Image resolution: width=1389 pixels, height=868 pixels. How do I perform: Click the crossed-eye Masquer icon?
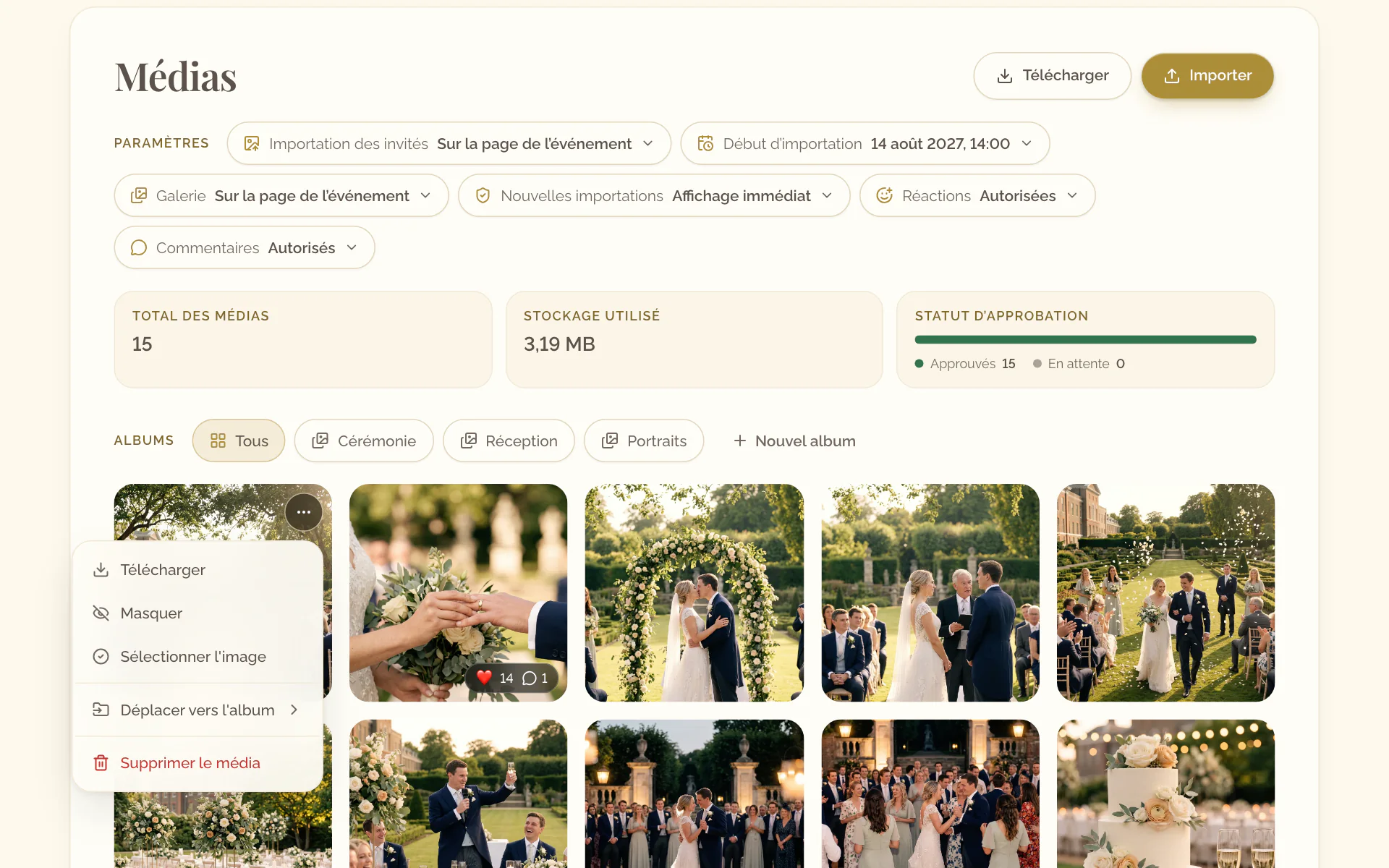pyautogui.click(x=101, y=613)
